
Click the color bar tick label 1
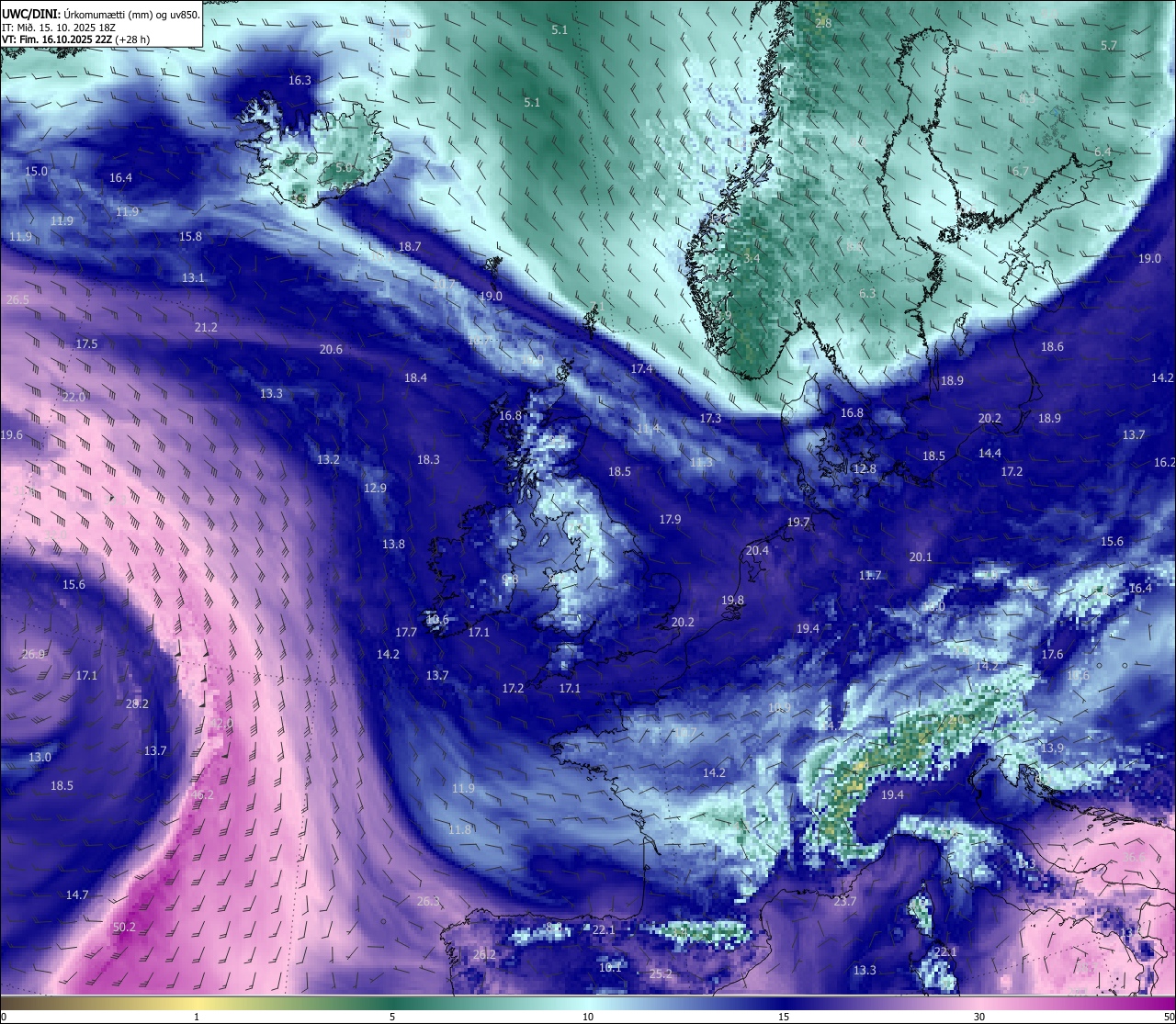(x=197, y=1017)
